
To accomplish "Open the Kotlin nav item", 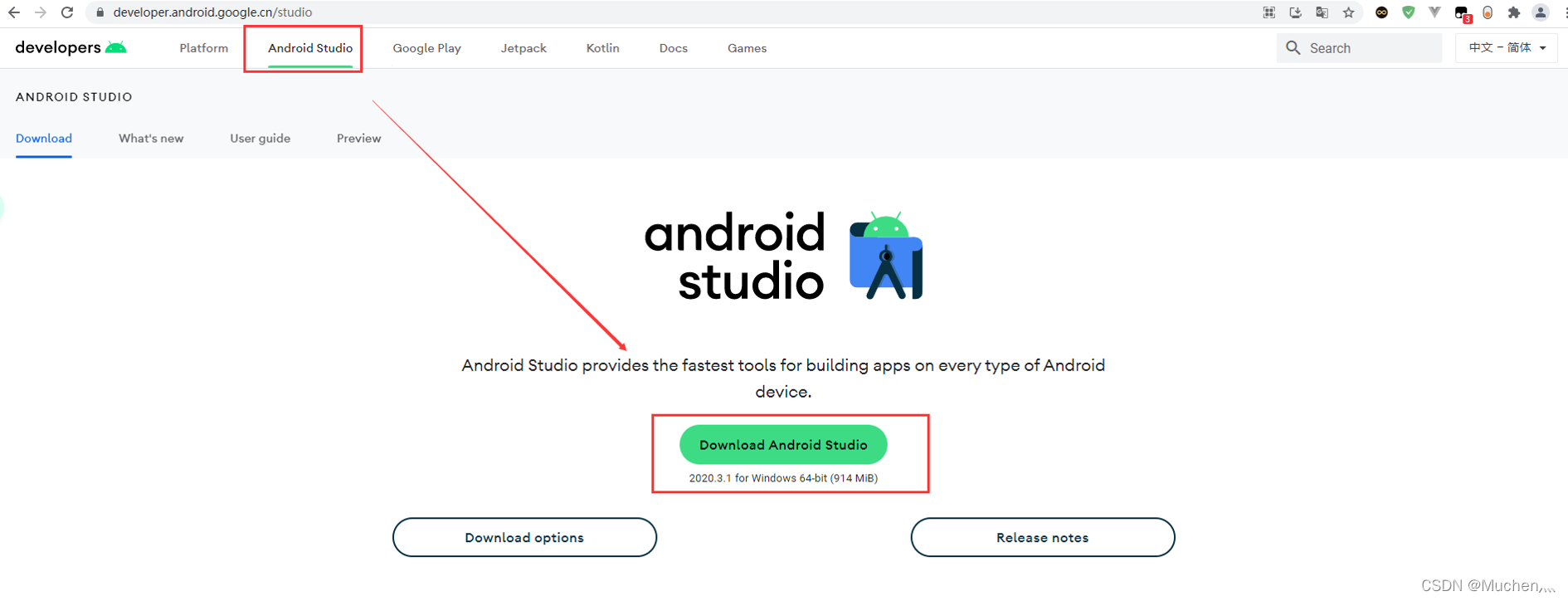I will pyautogui.click(x=602, y=48).
